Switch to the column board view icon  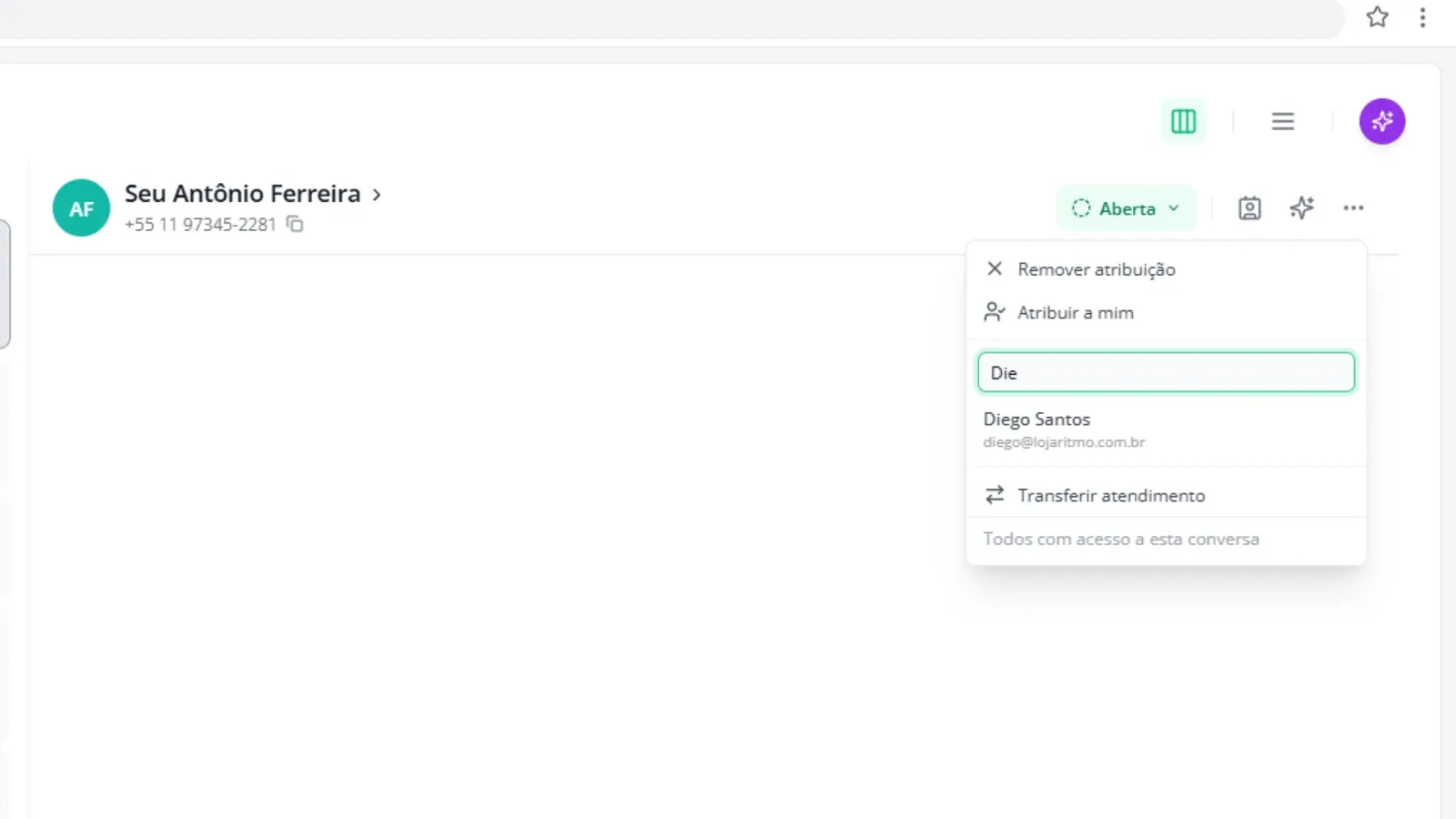click(1183, 121)
